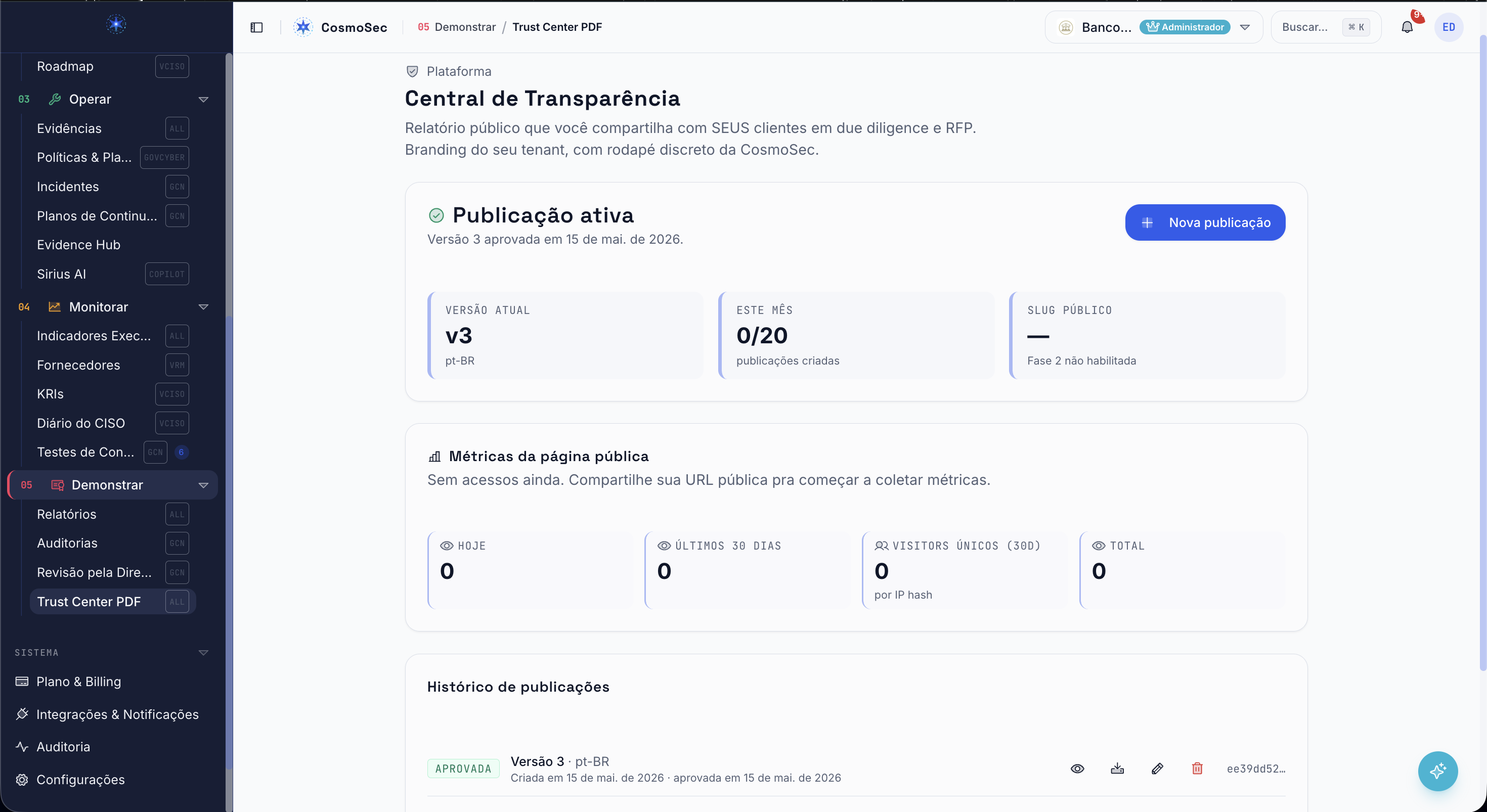Edit Versão 3 with pencil icon
The image size is (1487, 812).
click(x=1157, y=768)
